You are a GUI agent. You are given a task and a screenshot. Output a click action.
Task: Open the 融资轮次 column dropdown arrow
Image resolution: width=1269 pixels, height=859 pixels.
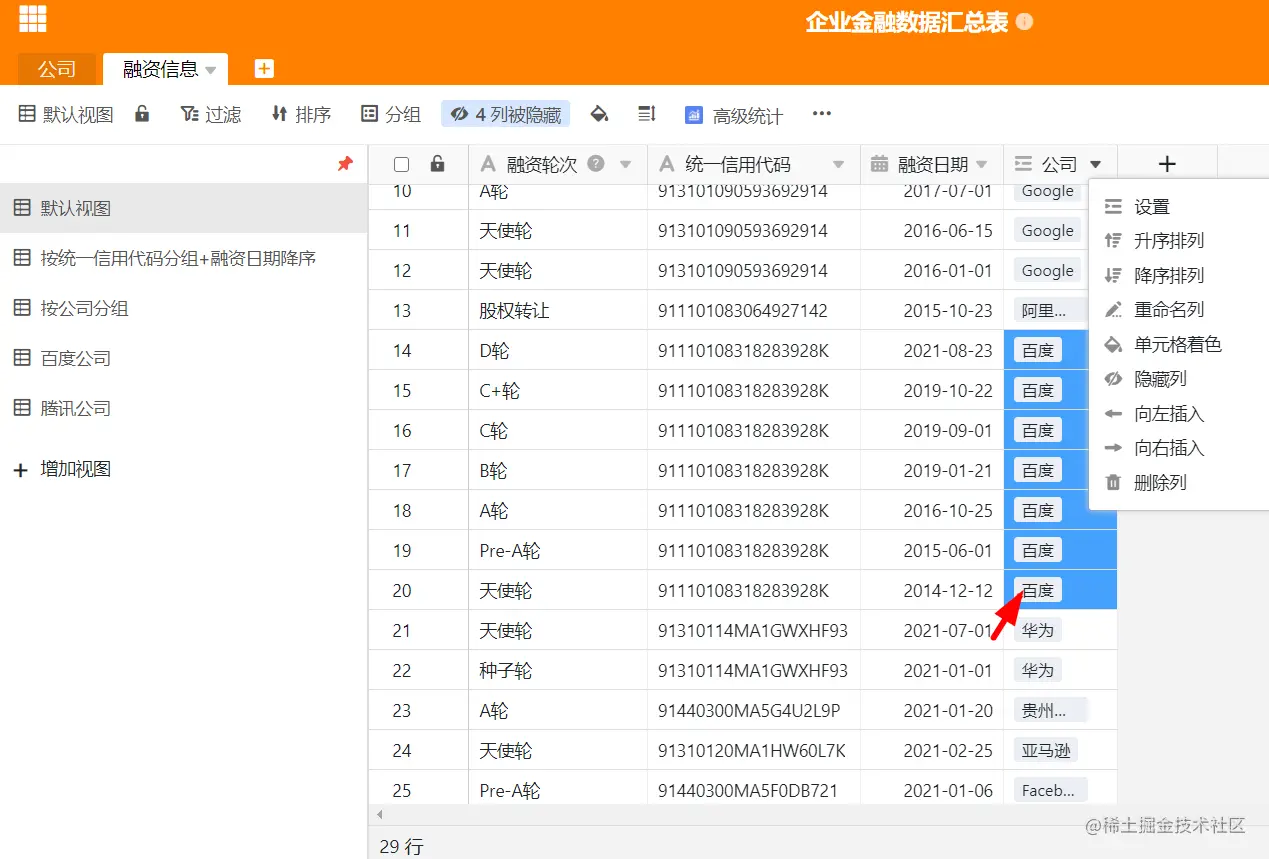click(626, 165)
